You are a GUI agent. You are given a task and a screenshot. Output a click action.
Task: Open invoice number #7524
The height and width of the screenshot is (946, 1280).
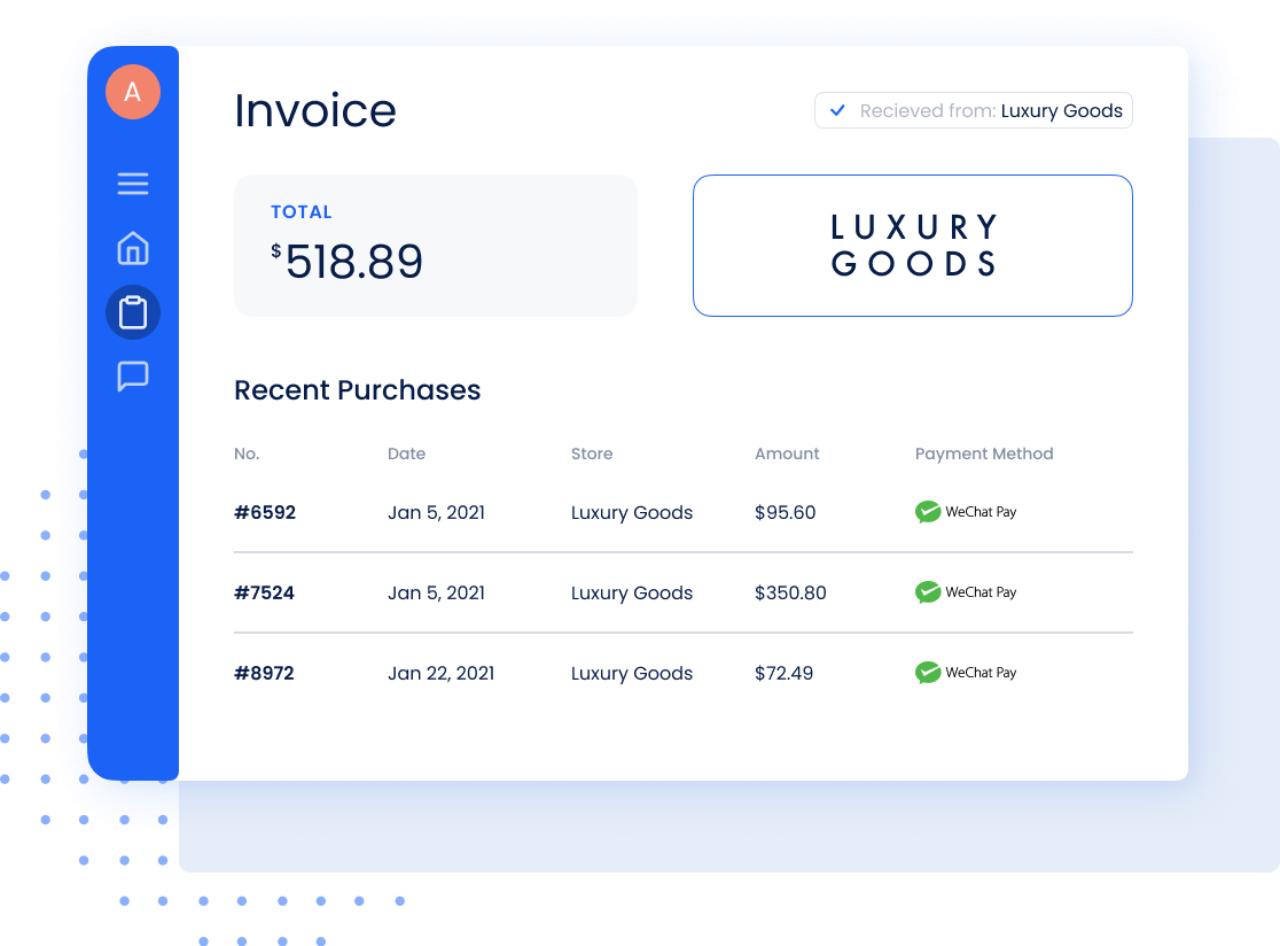coord(264,593)
